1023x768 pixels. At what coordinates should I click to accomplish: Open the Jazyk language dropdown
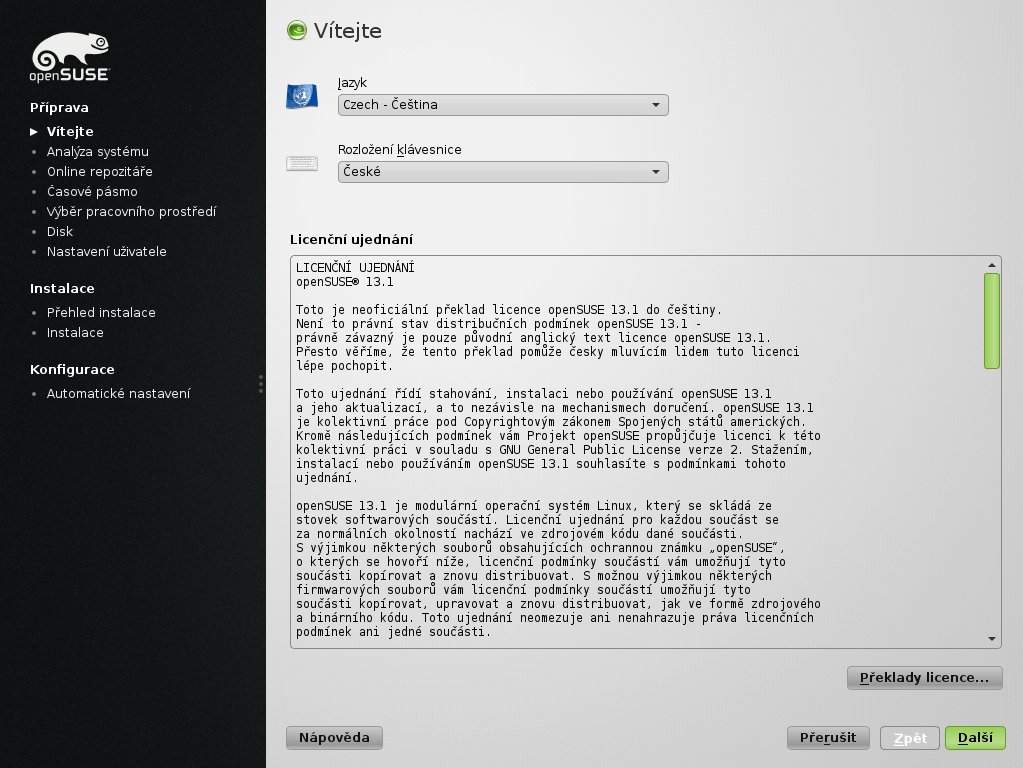(x=503, y=105)
